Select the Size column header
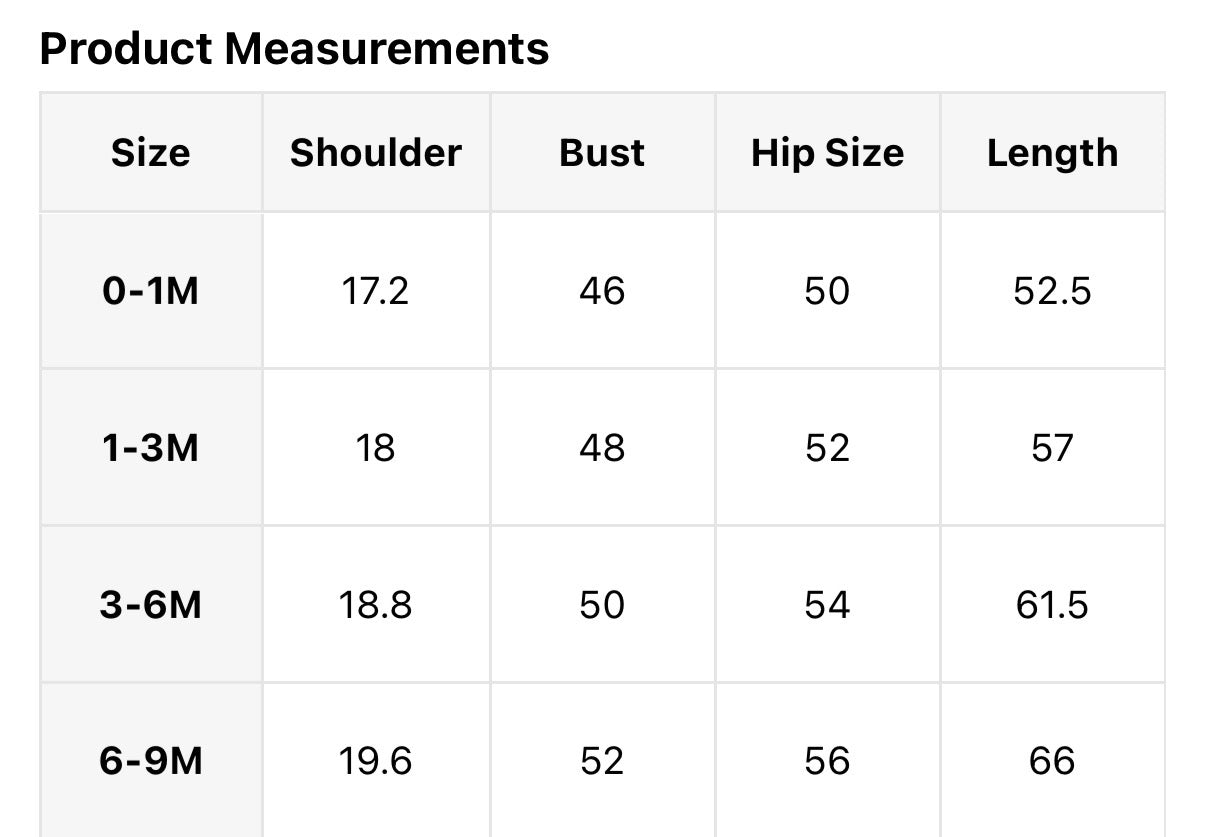1206x837 pixels. [x=150, y=153]
